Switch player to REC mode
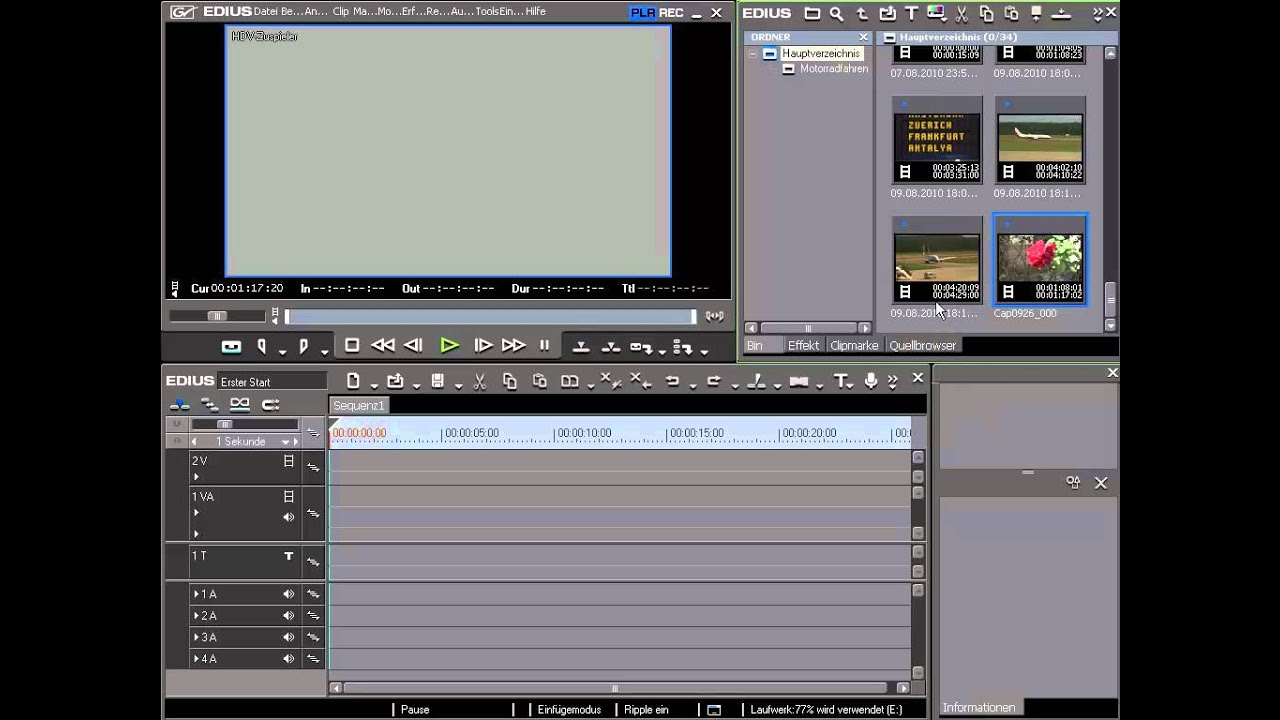 [671, 13]
